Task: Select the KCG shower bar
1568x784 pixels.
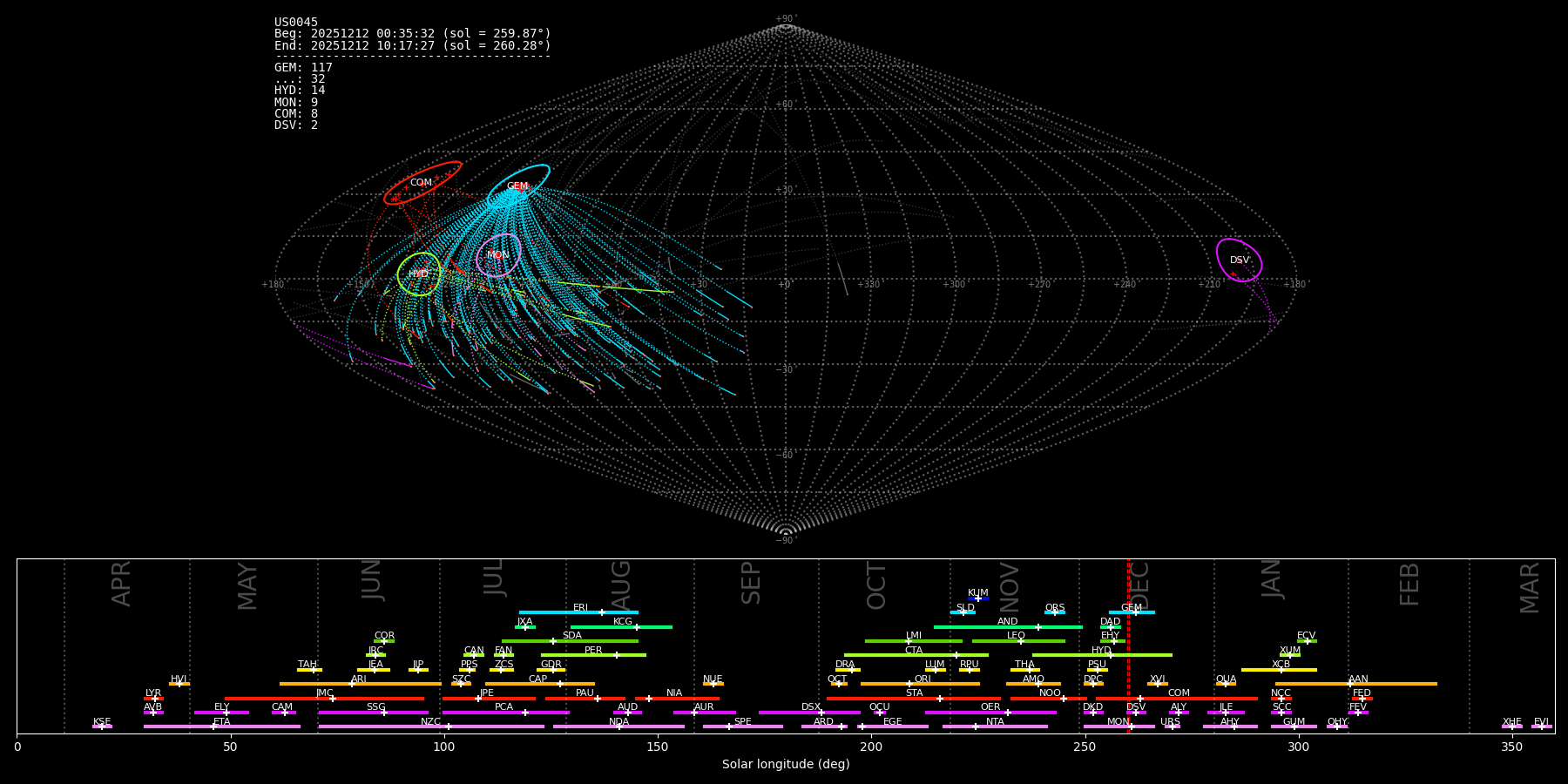Action: pyautogui.click(x=621, y=627)
